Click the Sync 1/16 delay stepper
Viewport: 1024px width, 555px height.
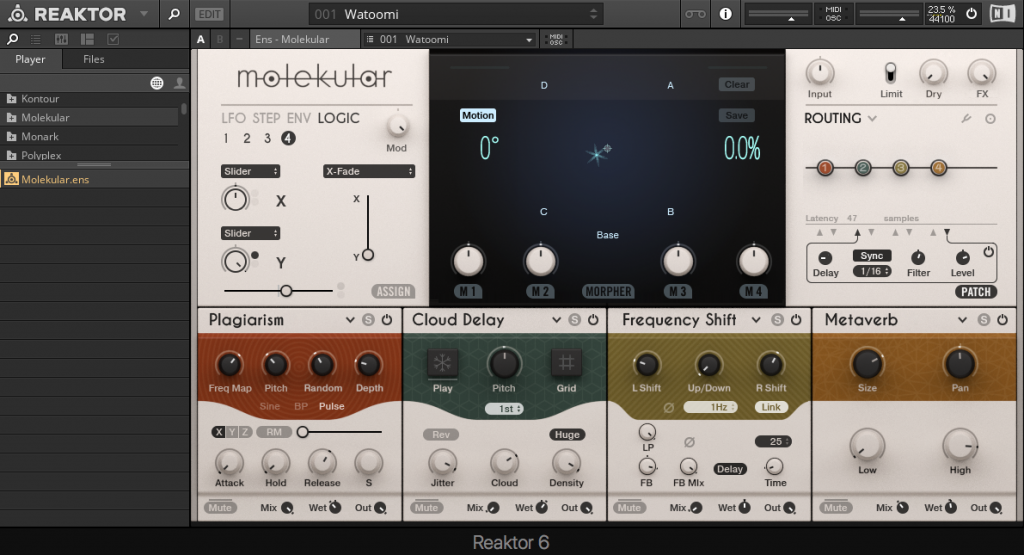pos(872,271)
